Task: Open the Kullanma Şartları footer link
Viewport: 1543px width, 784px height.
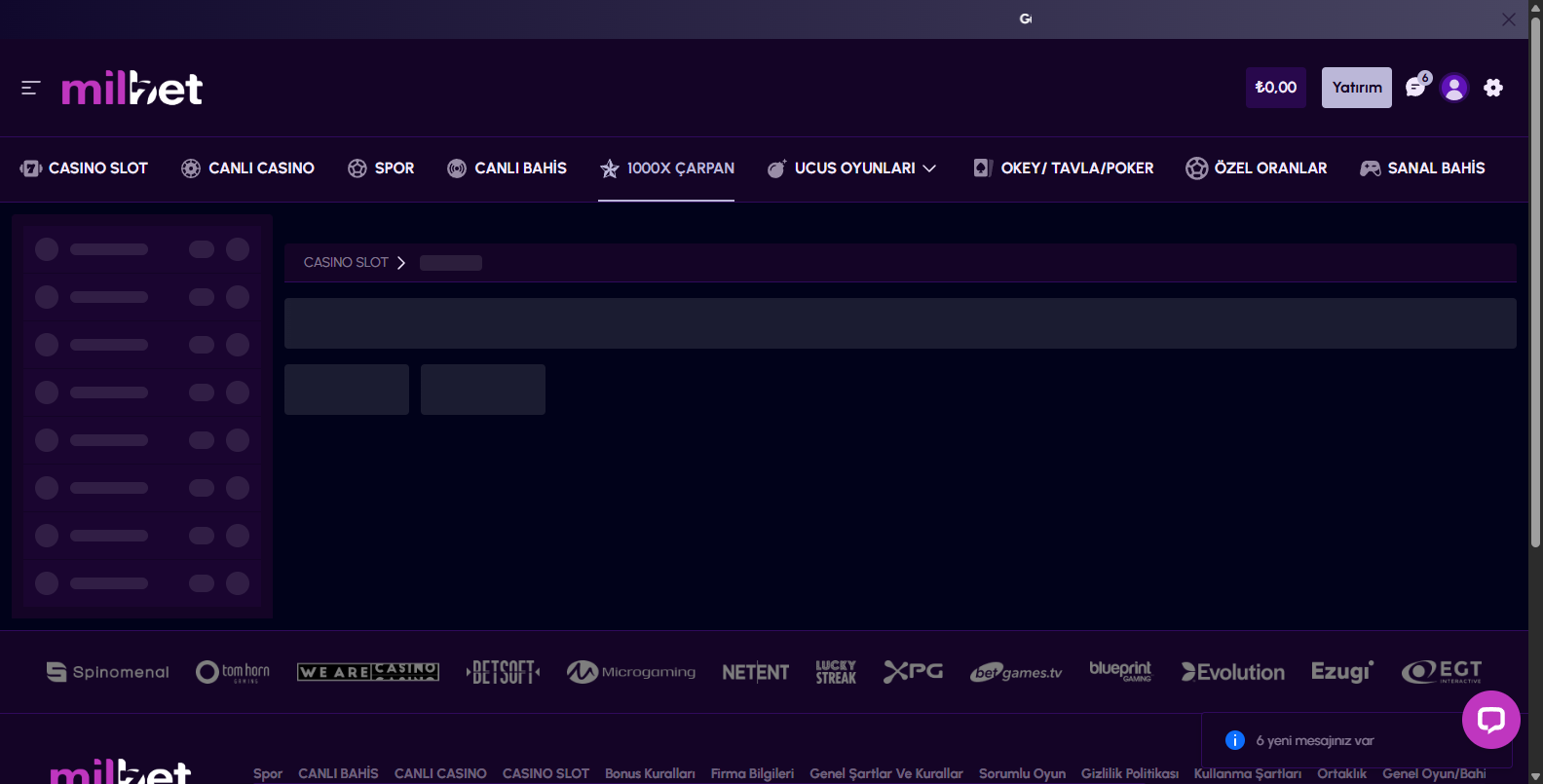Action: (1248, 773)
